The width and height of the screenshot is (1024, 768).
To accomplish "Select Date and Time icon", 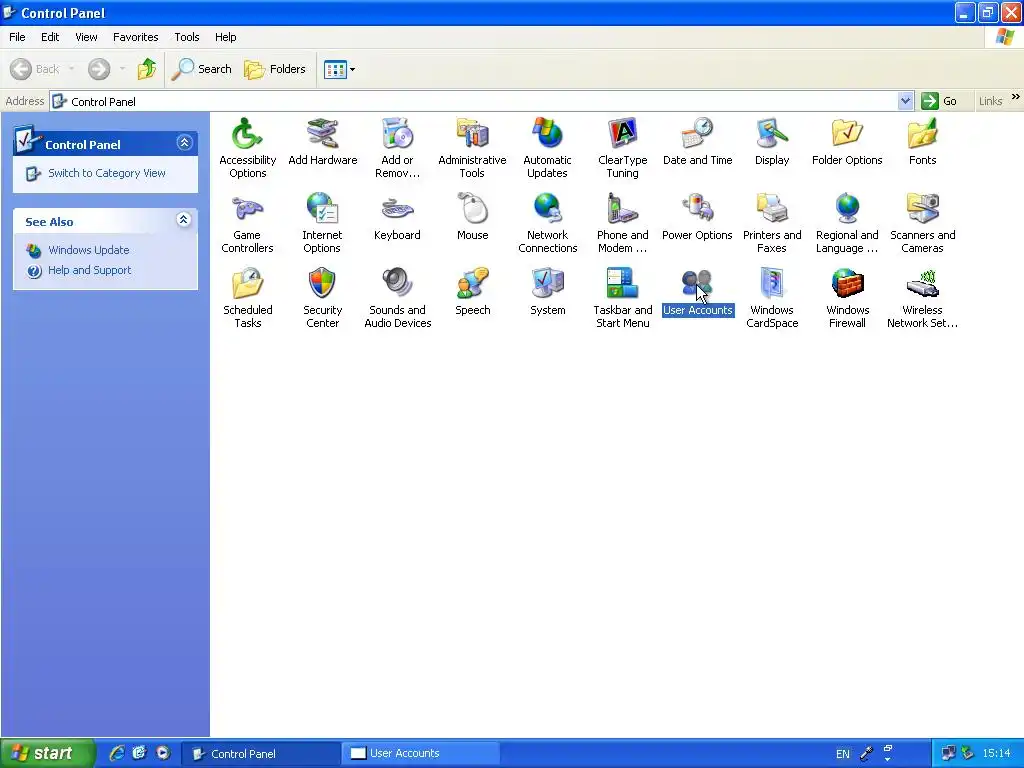I will coord(697,142).
